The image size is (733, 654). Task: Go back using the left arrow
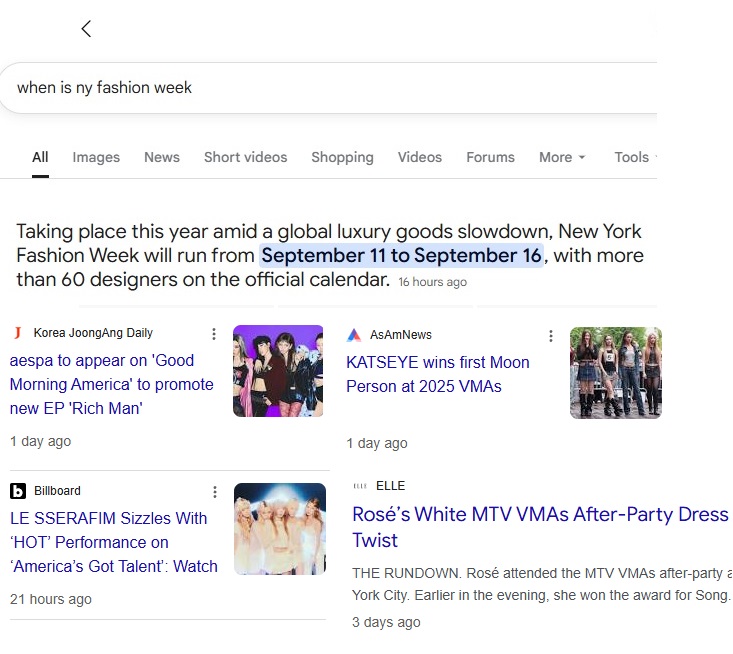point(86,29)
